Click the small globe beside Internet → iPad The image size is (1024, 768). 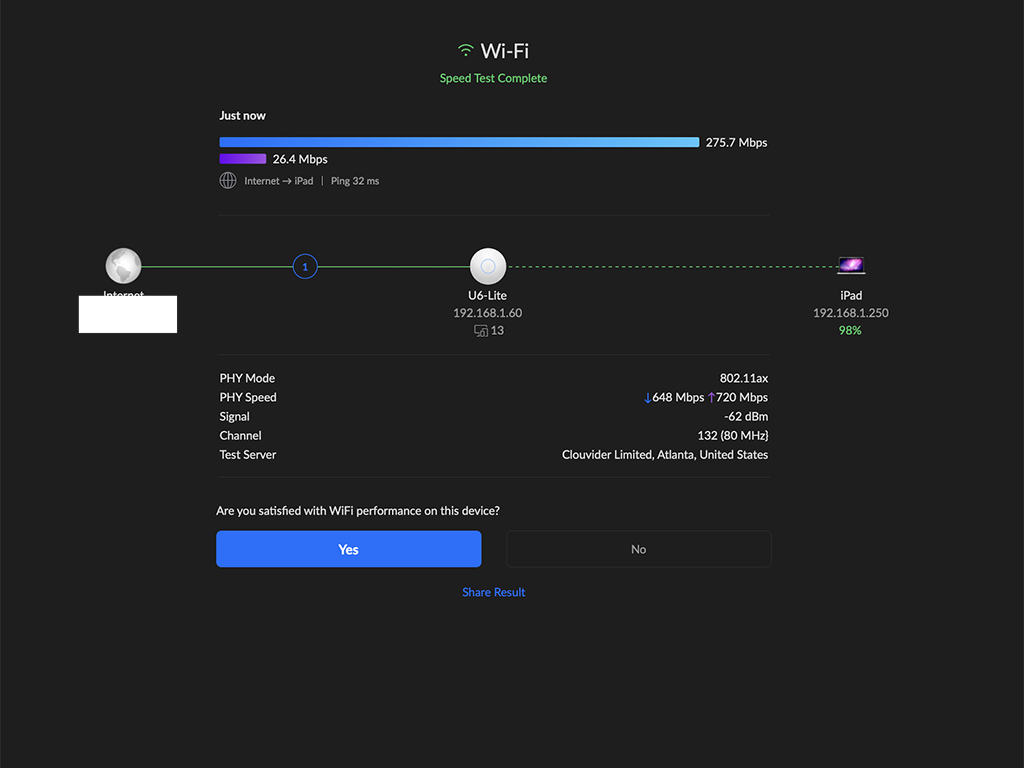click(x=228, y=181)
